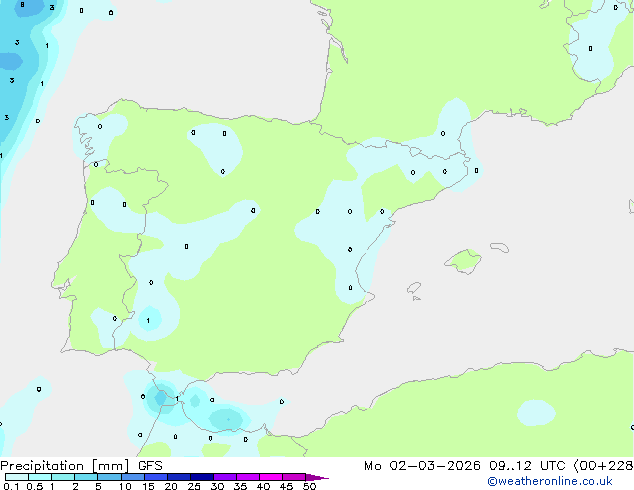Image resolution: width=634 pixels, height=490 pixels.
Task: Click the '35' legend scale label
Action: click(x=240, y=486)
